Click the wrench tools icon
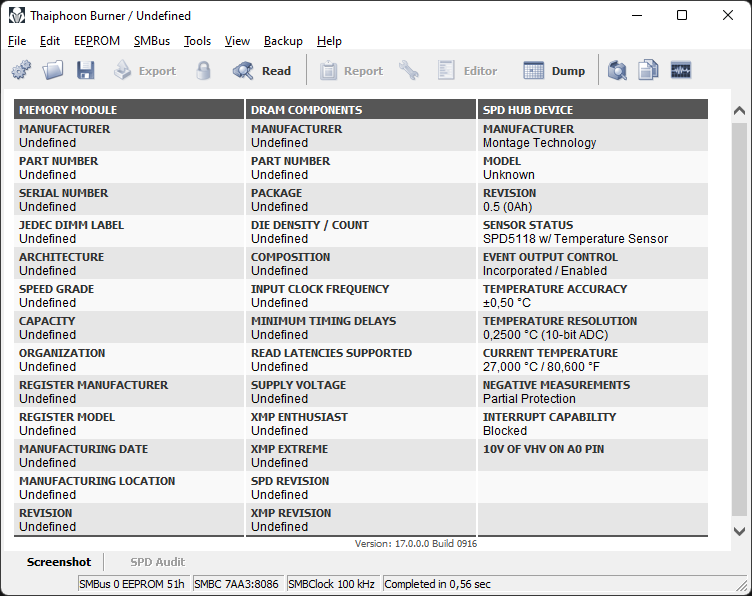 [409, 70]
